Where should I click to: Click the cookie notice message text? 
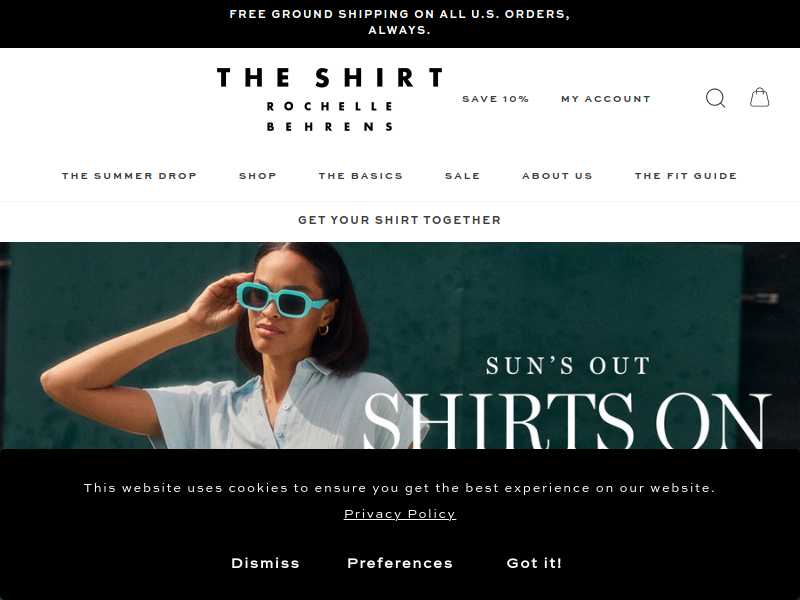click(399, 488)
